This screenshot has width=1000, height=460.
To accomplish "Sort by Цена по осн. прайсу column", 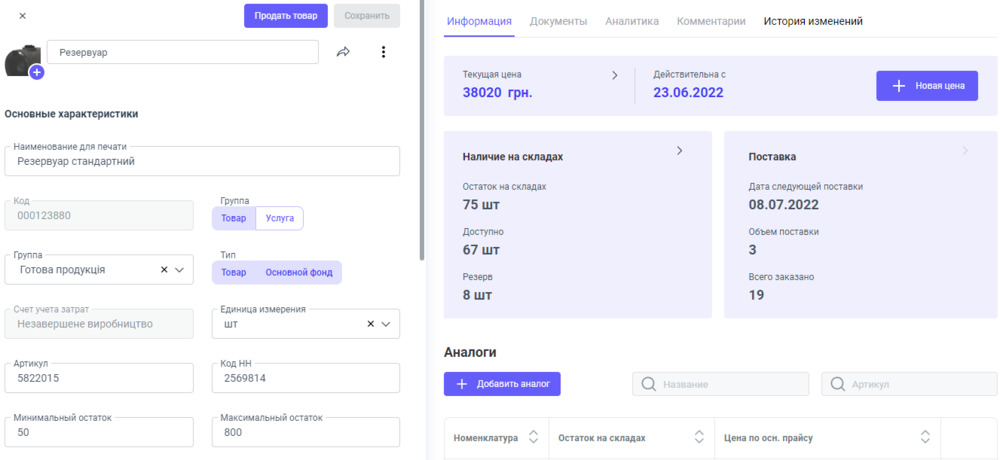I will click(926, 437).
